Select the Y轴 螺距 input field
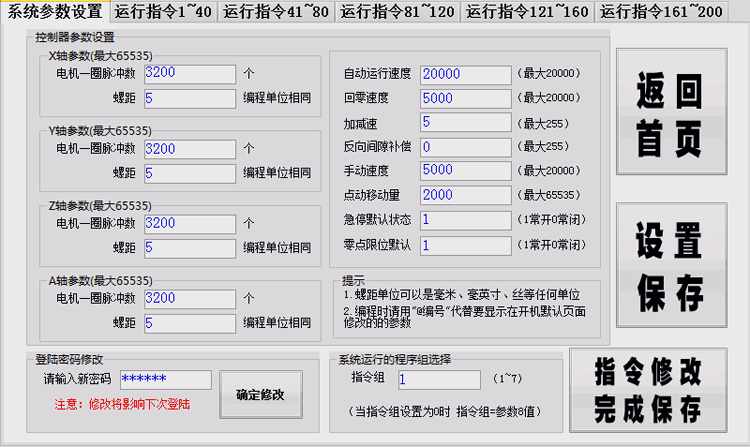Screen dimensions: 750x447 (190, 173)
